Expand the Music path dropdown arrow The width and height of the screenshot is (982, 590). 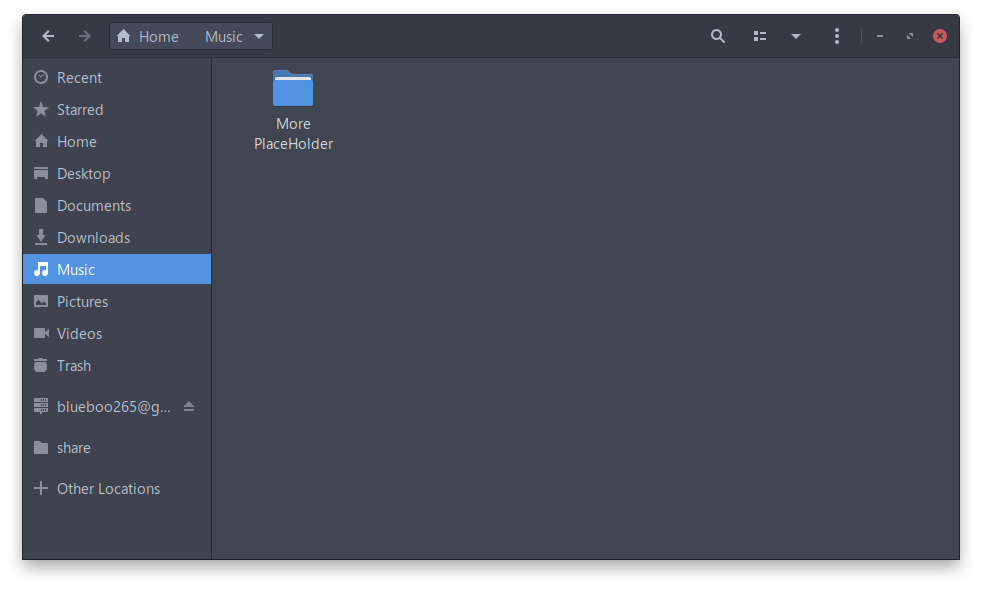tap(259, 36)
